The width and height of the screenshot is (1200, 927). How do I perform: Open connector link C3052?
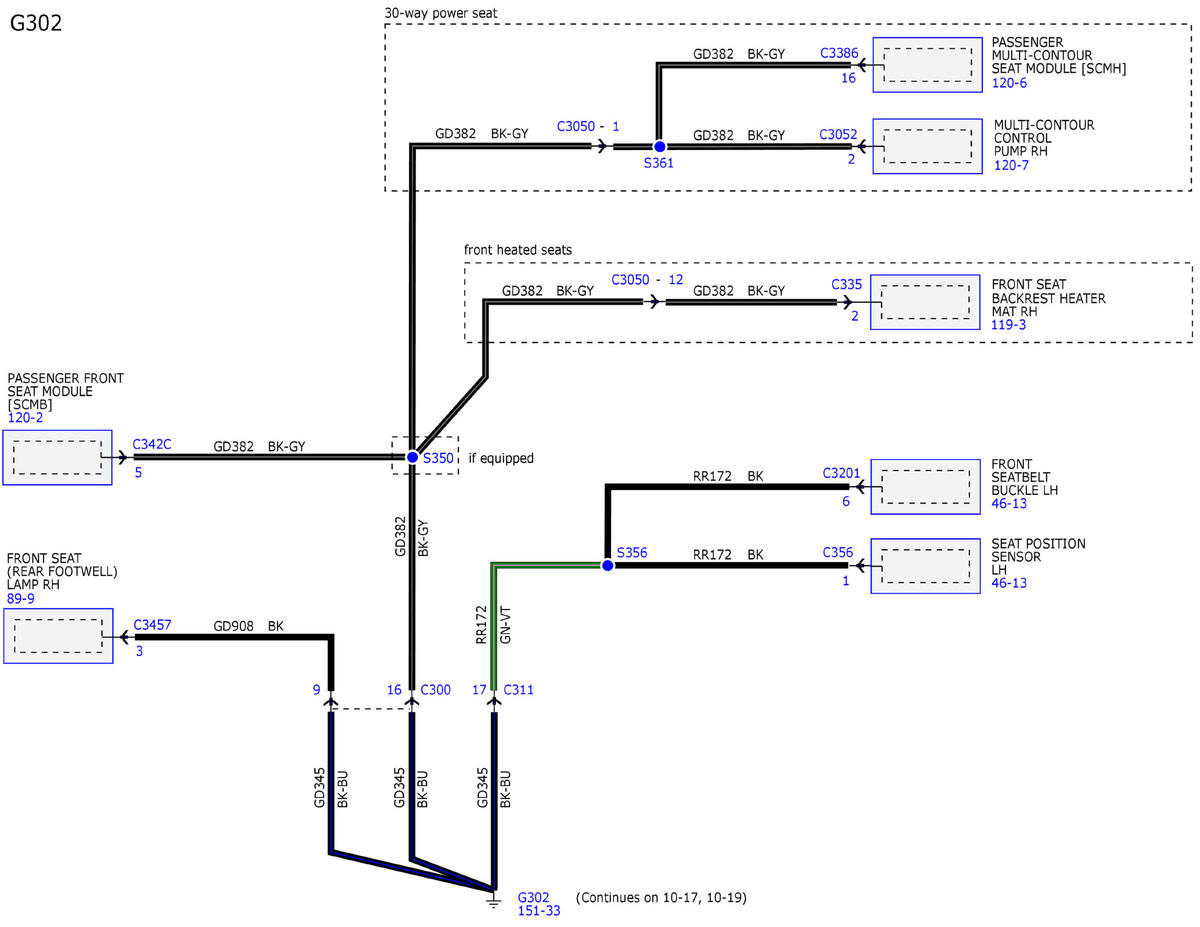[838, 134]
